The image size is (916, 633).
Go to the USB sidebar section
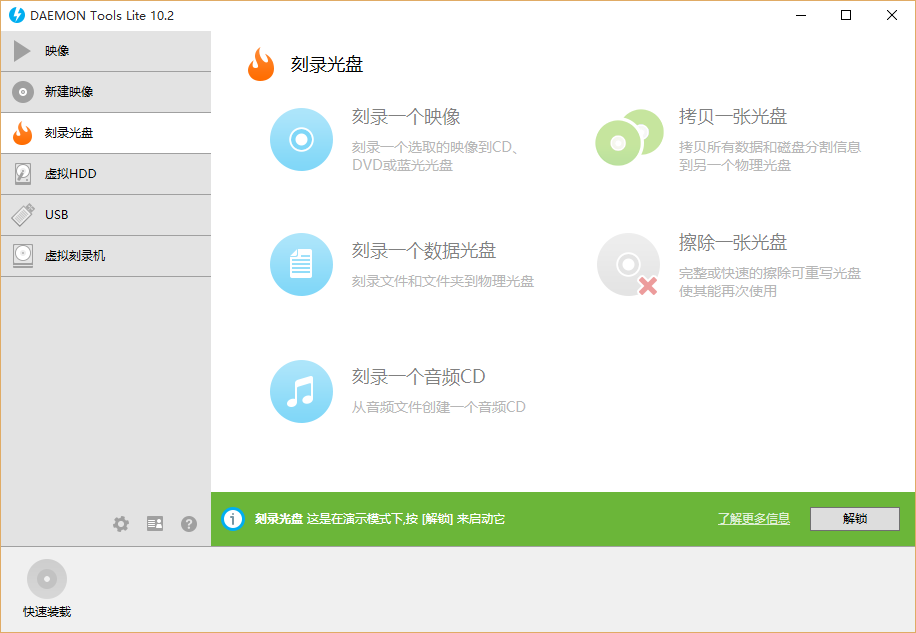coord(105,215)
